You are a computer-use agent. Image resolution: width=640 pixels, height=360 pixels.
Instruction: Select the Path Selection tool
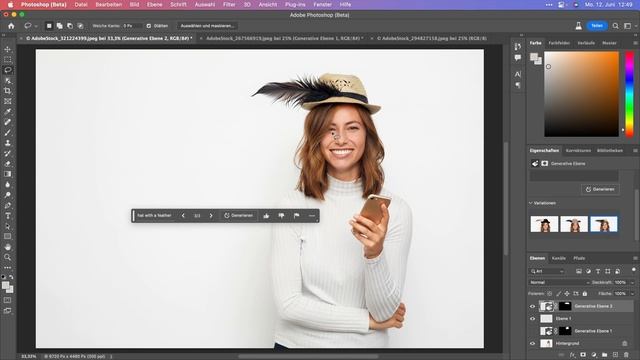point(7,226)
